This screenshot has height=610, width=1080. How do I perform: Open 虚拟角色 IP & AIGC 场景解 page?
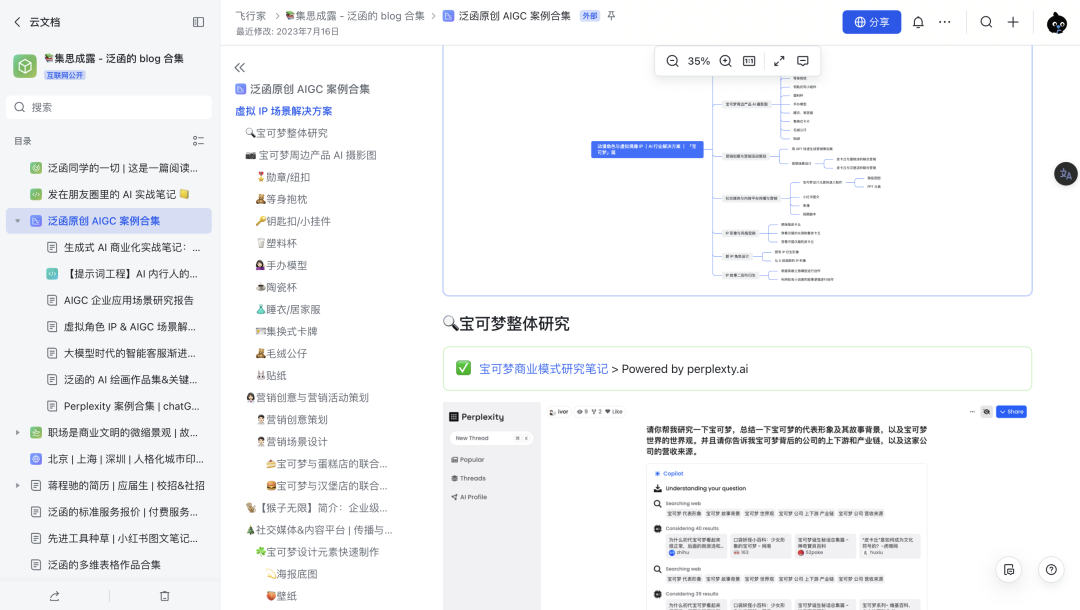pyautogui.click(x=129, y=326)
